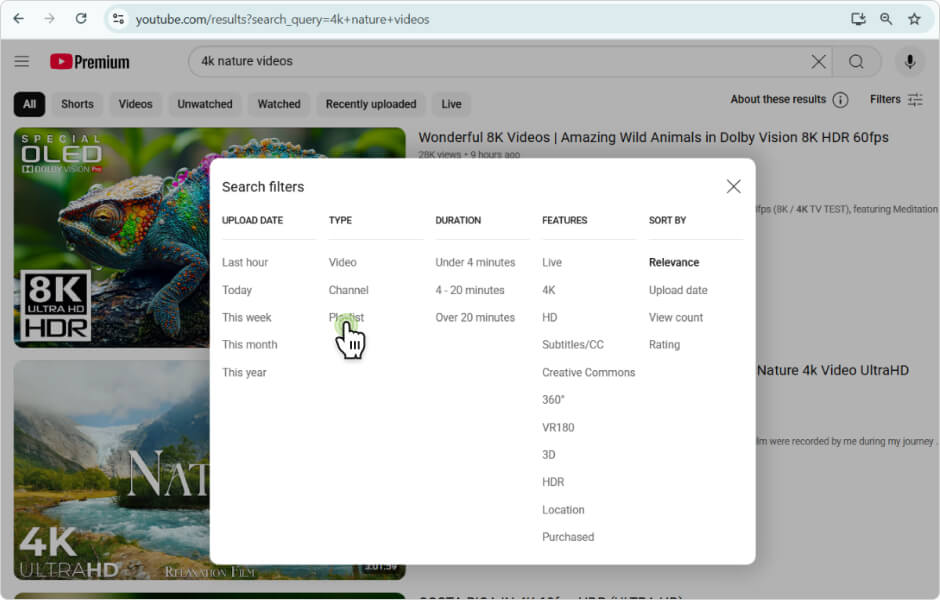Click the YouTube Premium logo

pos(90,62)
